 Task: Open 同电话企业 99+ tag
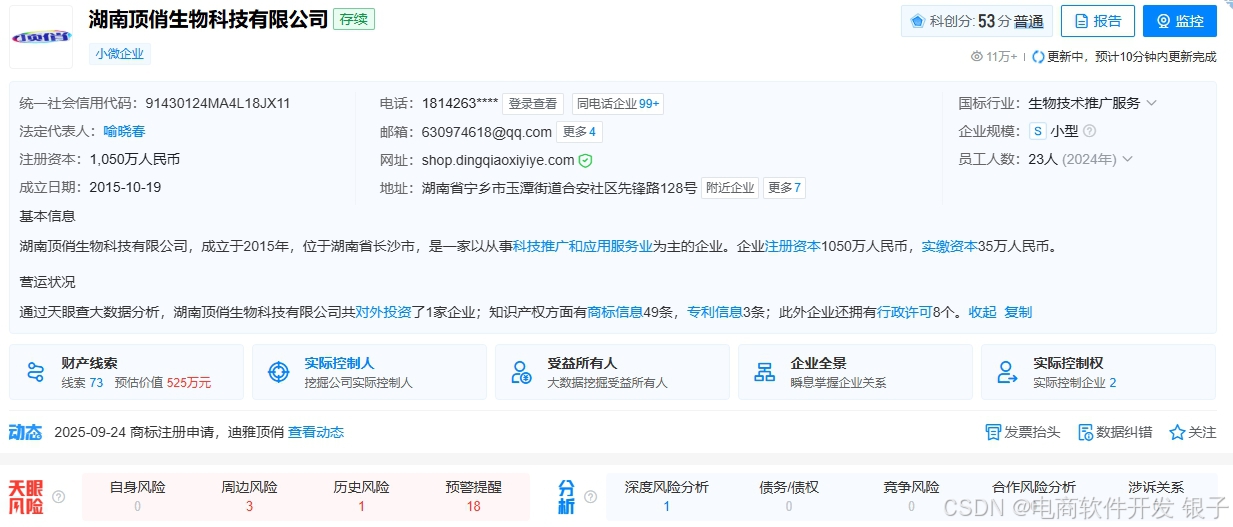619,104
